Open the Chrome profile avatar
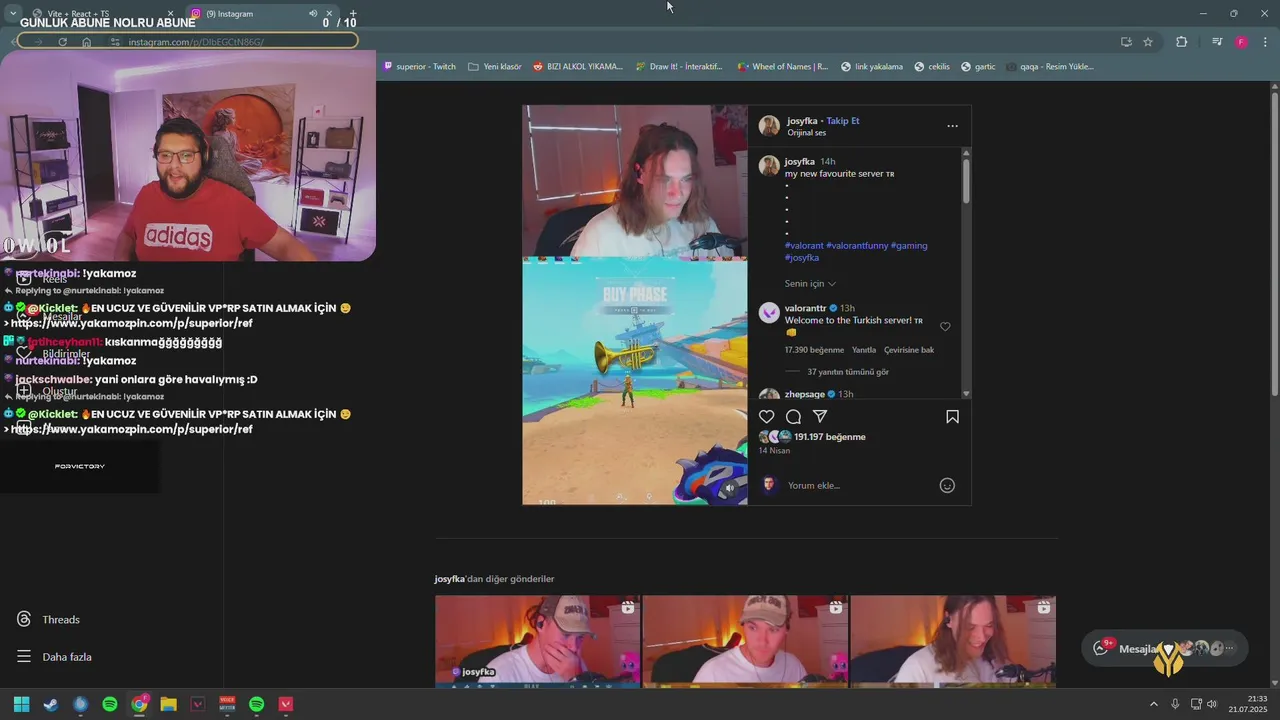Viewport: 1280px width, 720px height. tap(1241, 42)
